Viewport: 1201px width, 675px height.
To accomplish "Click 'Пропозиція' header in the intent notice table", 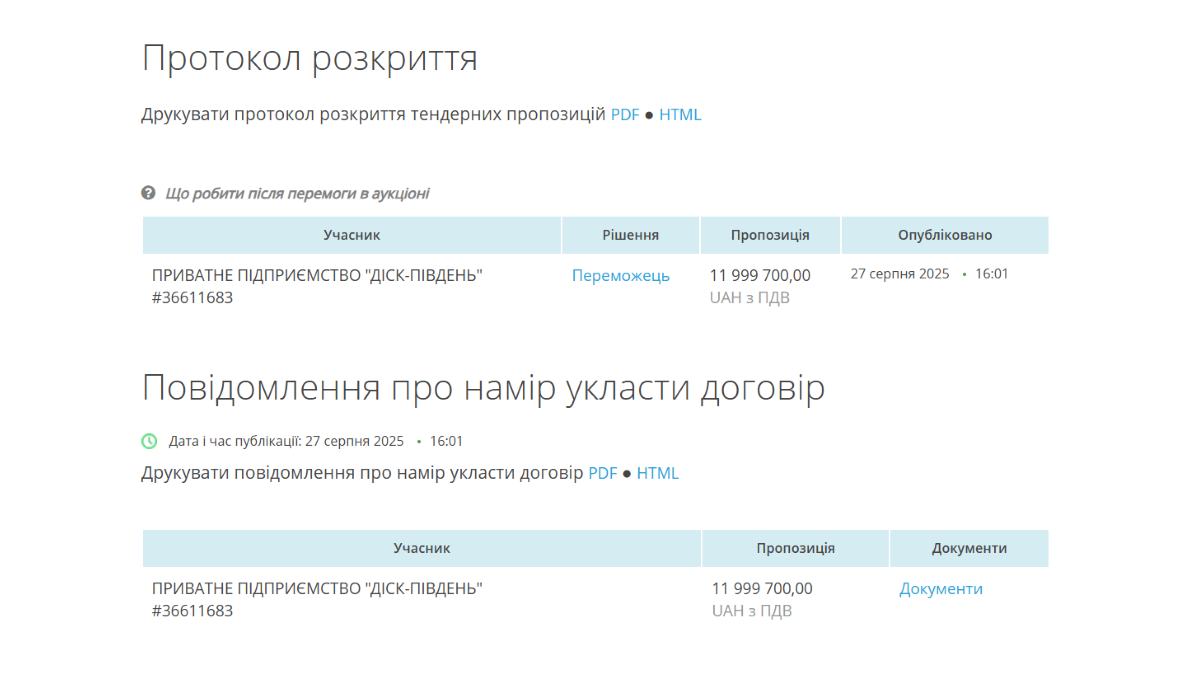I will tap(796, 548).
